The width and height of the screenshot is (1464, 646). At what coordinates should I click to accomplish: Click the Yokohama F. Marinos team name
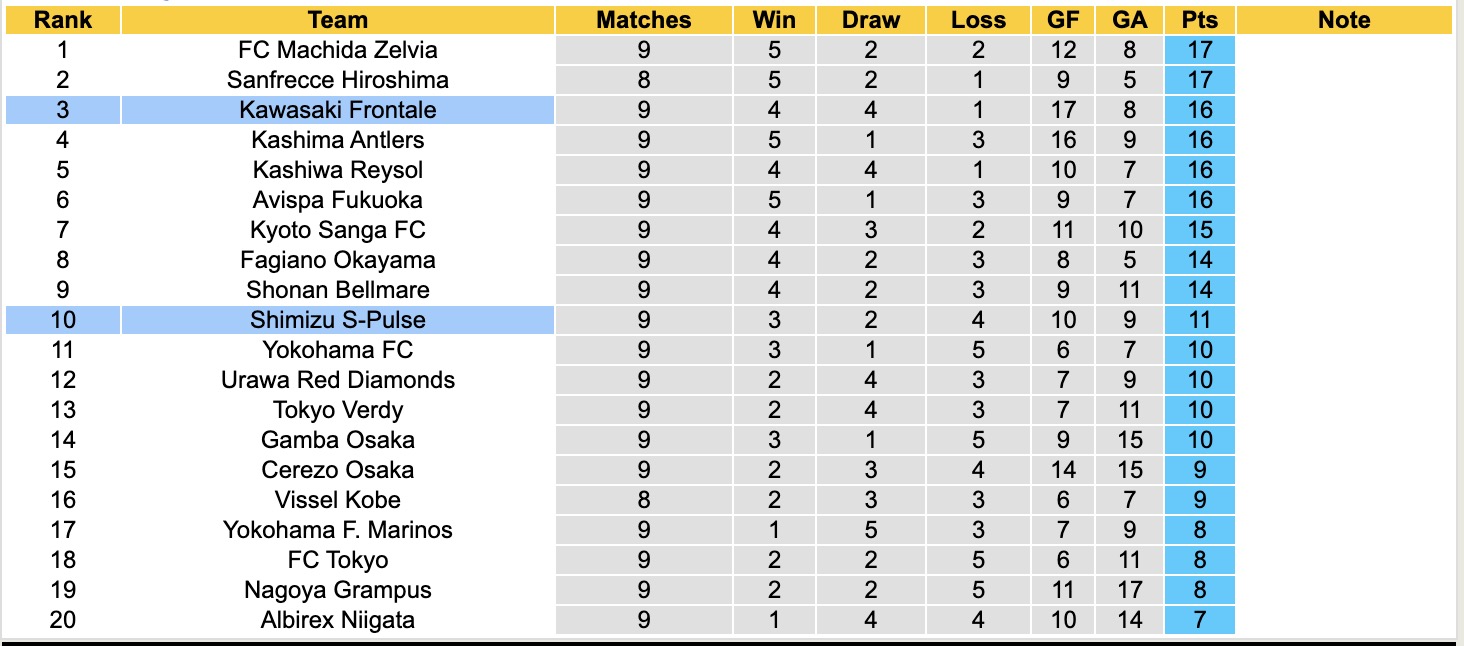[338, 530]
